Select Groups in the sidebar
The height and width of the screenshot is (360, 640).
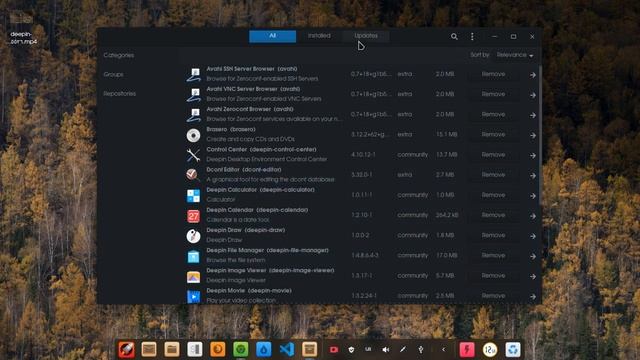[113, 74]
